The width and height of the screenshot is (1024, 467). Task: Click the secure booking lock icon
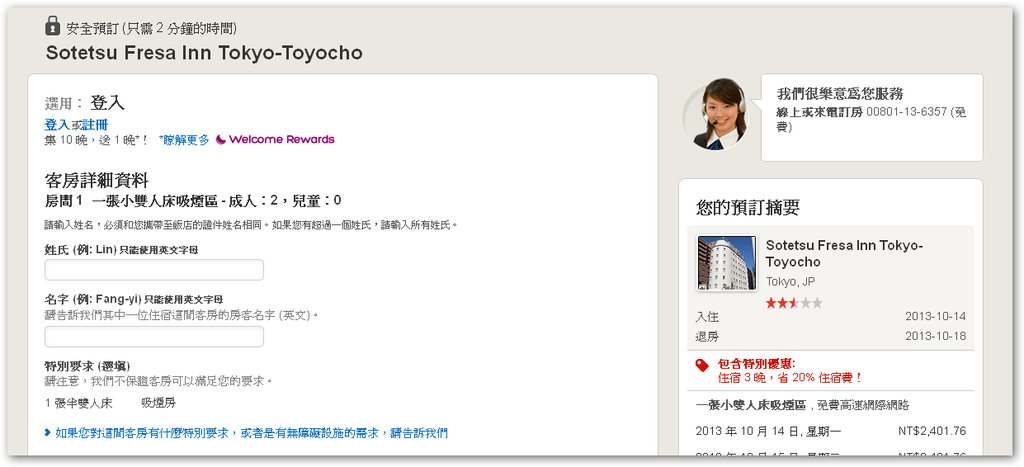pyautogui.click(x=52, y=26)
